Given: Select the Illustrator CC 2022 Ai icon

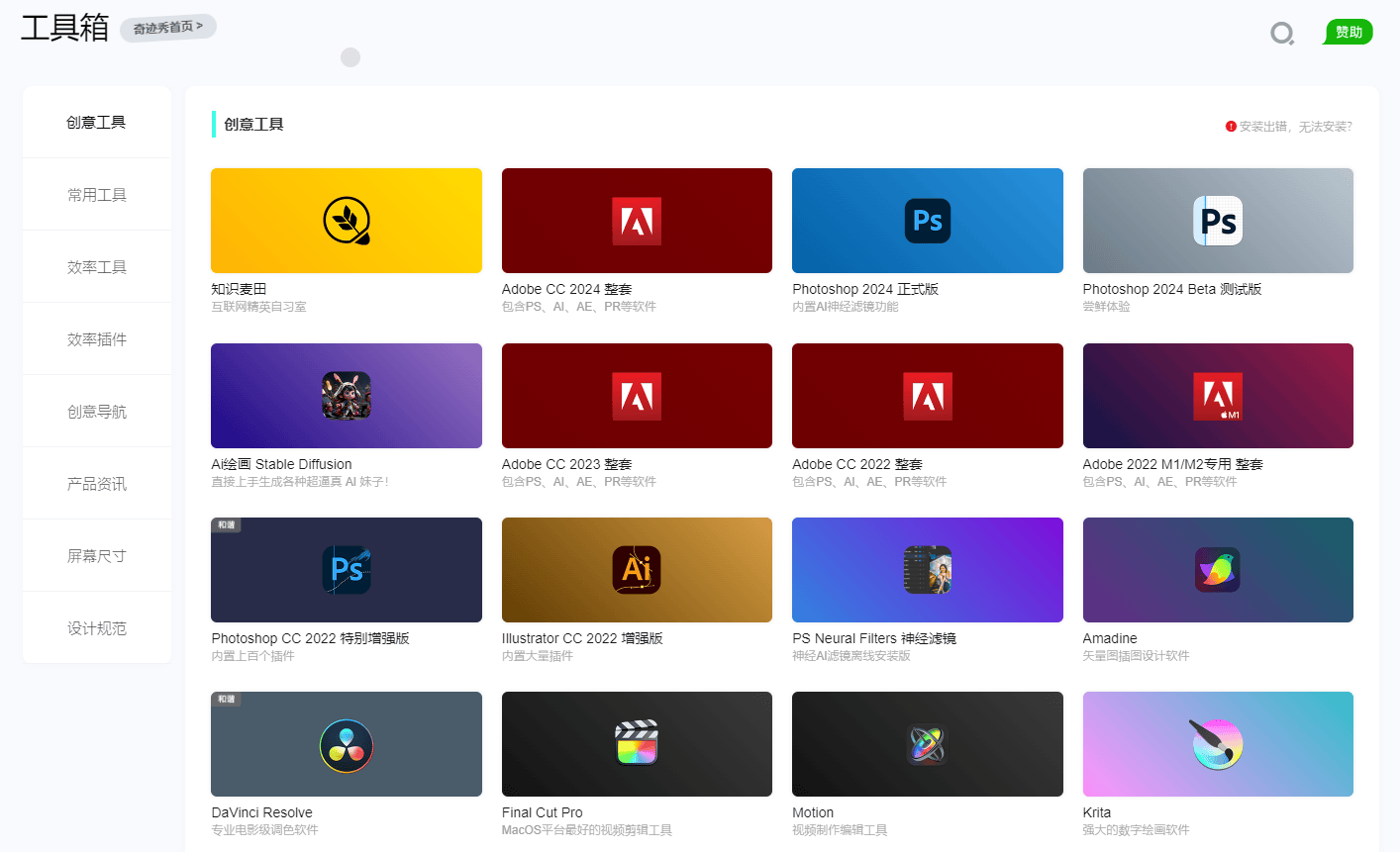Looking at the screenshot, I should 637,570.
